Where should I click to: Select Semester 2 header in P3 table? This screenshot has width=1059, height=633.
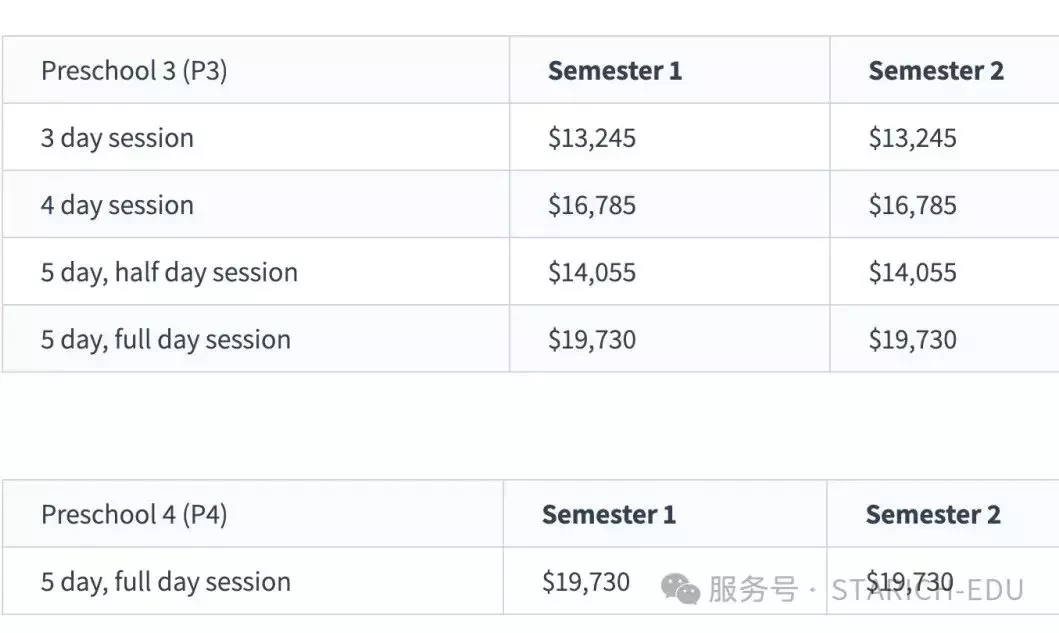pos(936,71)
